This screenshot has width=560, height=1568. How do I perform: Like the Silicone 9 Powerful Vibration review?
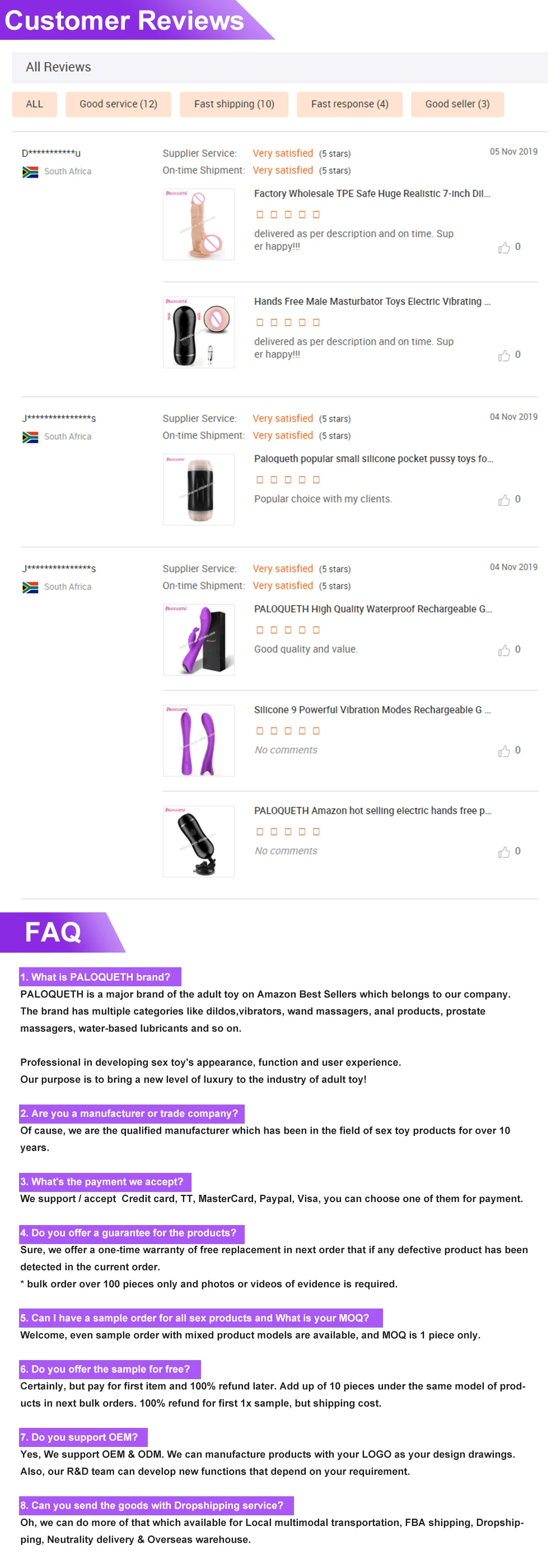pos(503,750)
